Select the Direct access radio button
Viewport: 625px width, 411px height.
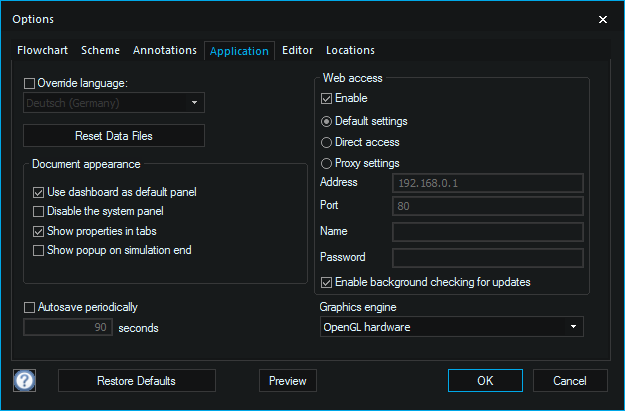coord(326,142)
